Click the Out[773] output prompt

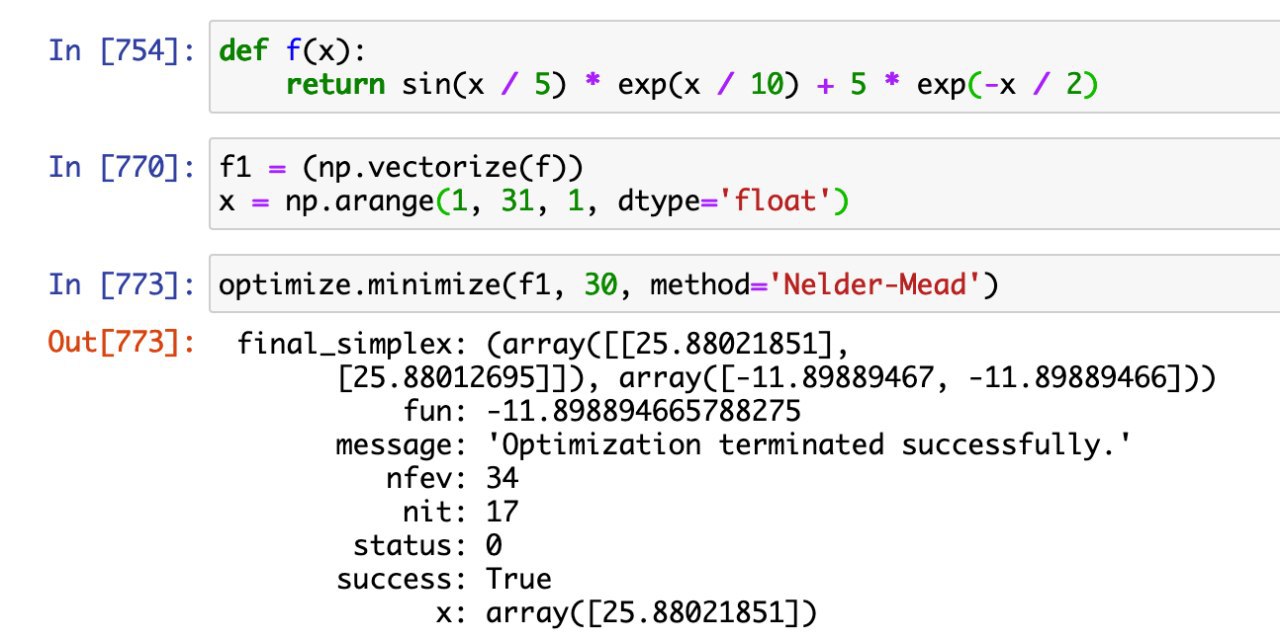(121, 343)
